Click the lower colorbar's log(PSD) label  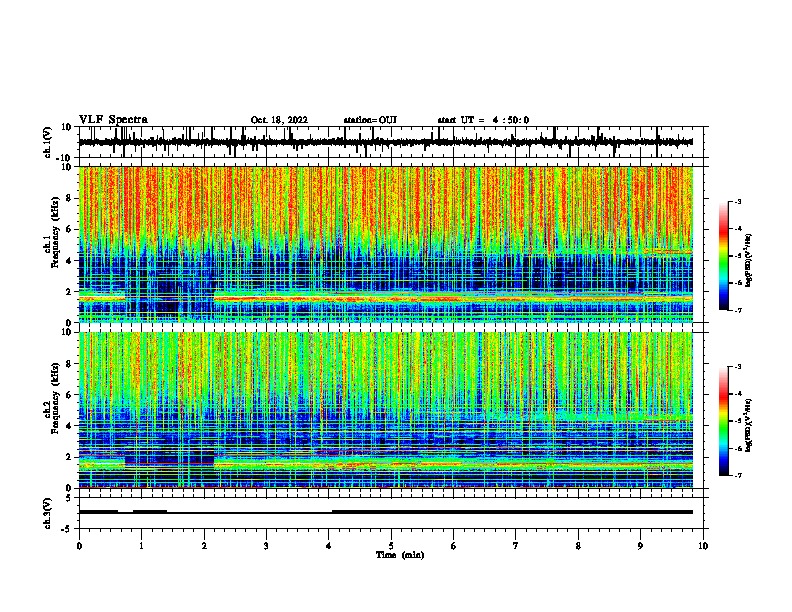click(x=748, y=425)
